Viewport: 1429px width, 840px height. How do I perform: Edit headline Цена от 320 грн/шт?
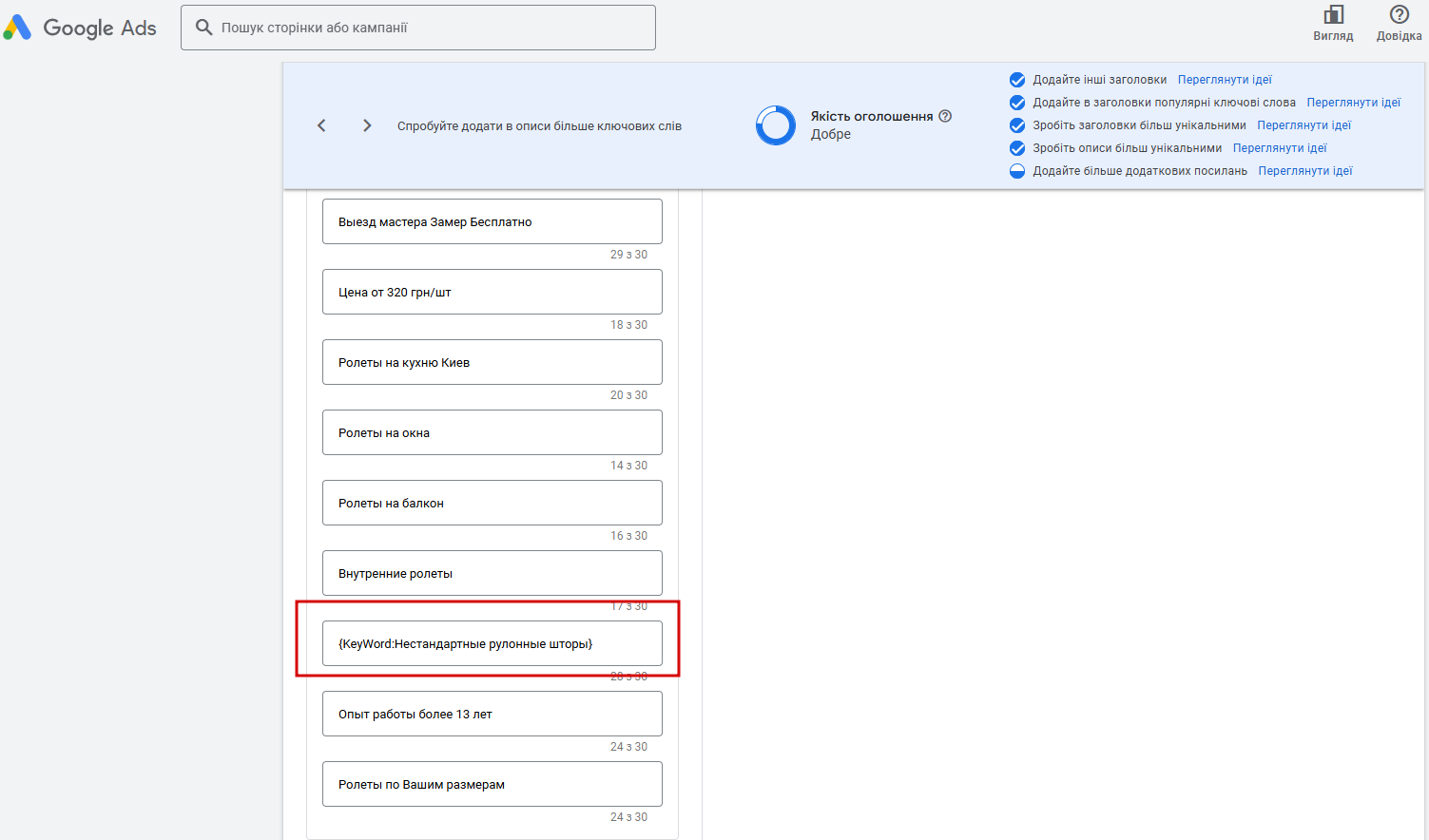(492, 292)
